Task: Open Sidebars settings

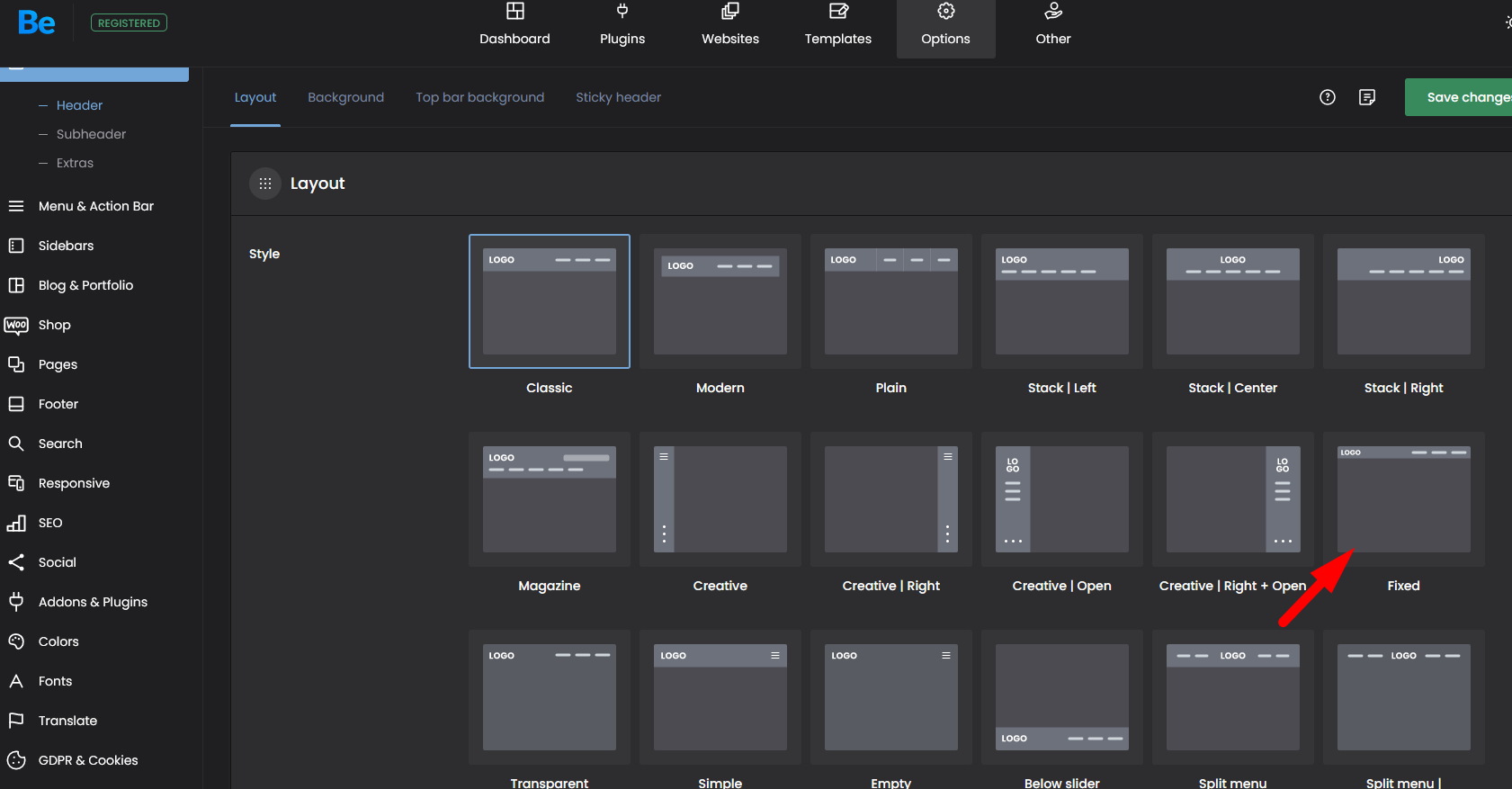Action: (x=66, y=246)
